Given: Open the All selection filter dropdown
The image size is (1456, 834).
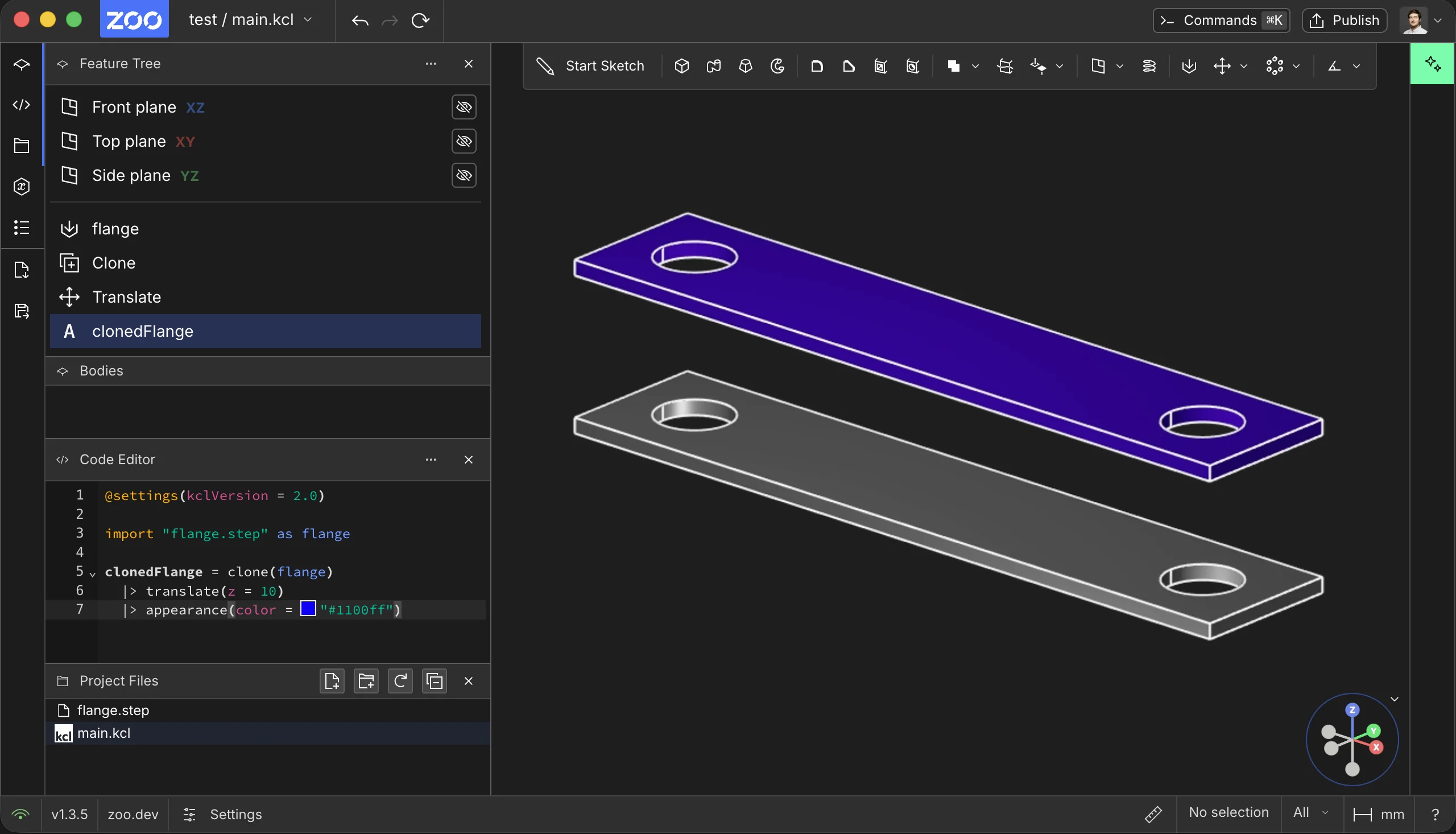Looking at the screenshot, I should (1310, 813).
